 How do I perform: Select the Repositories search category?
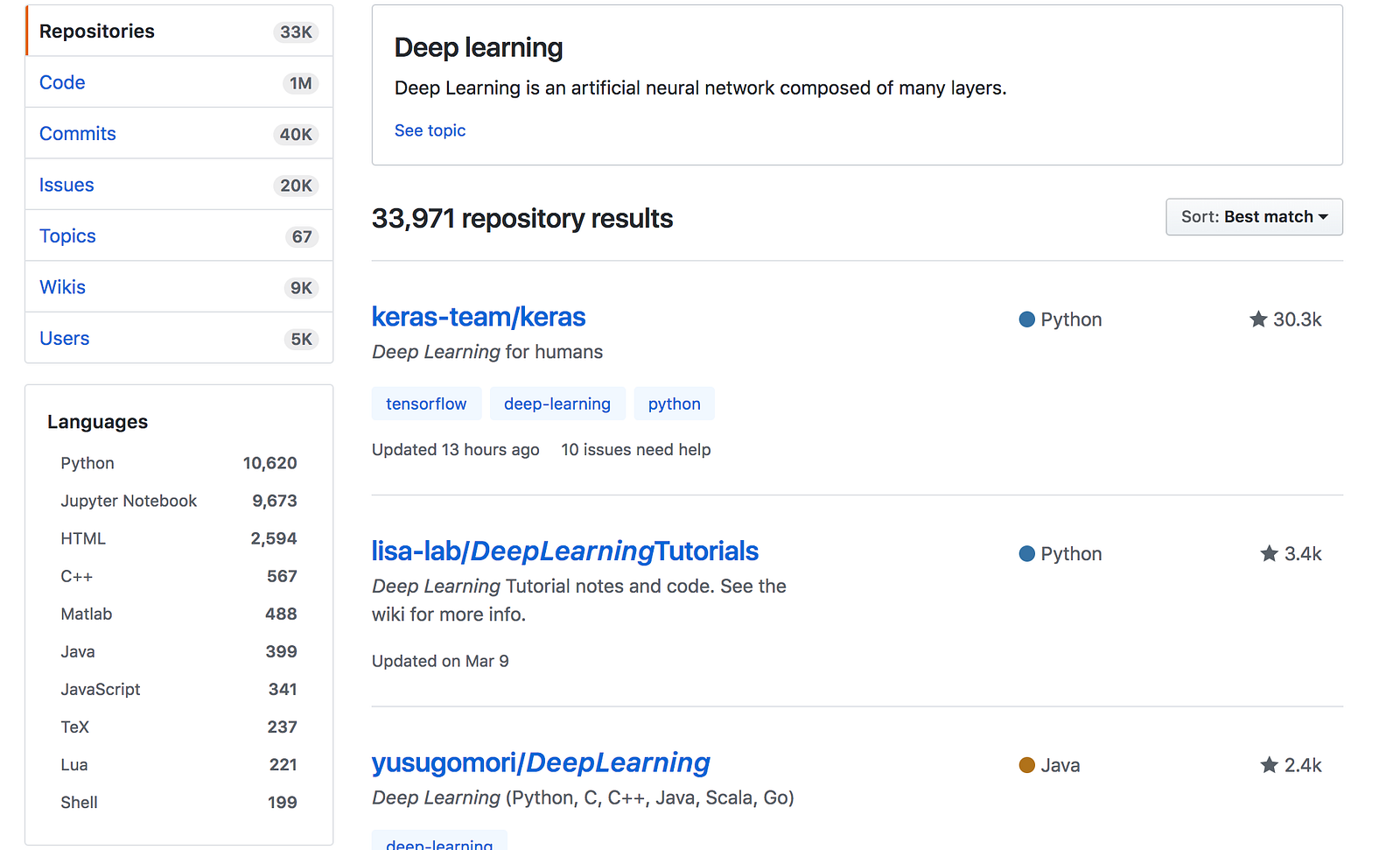[x=179, y=32]
